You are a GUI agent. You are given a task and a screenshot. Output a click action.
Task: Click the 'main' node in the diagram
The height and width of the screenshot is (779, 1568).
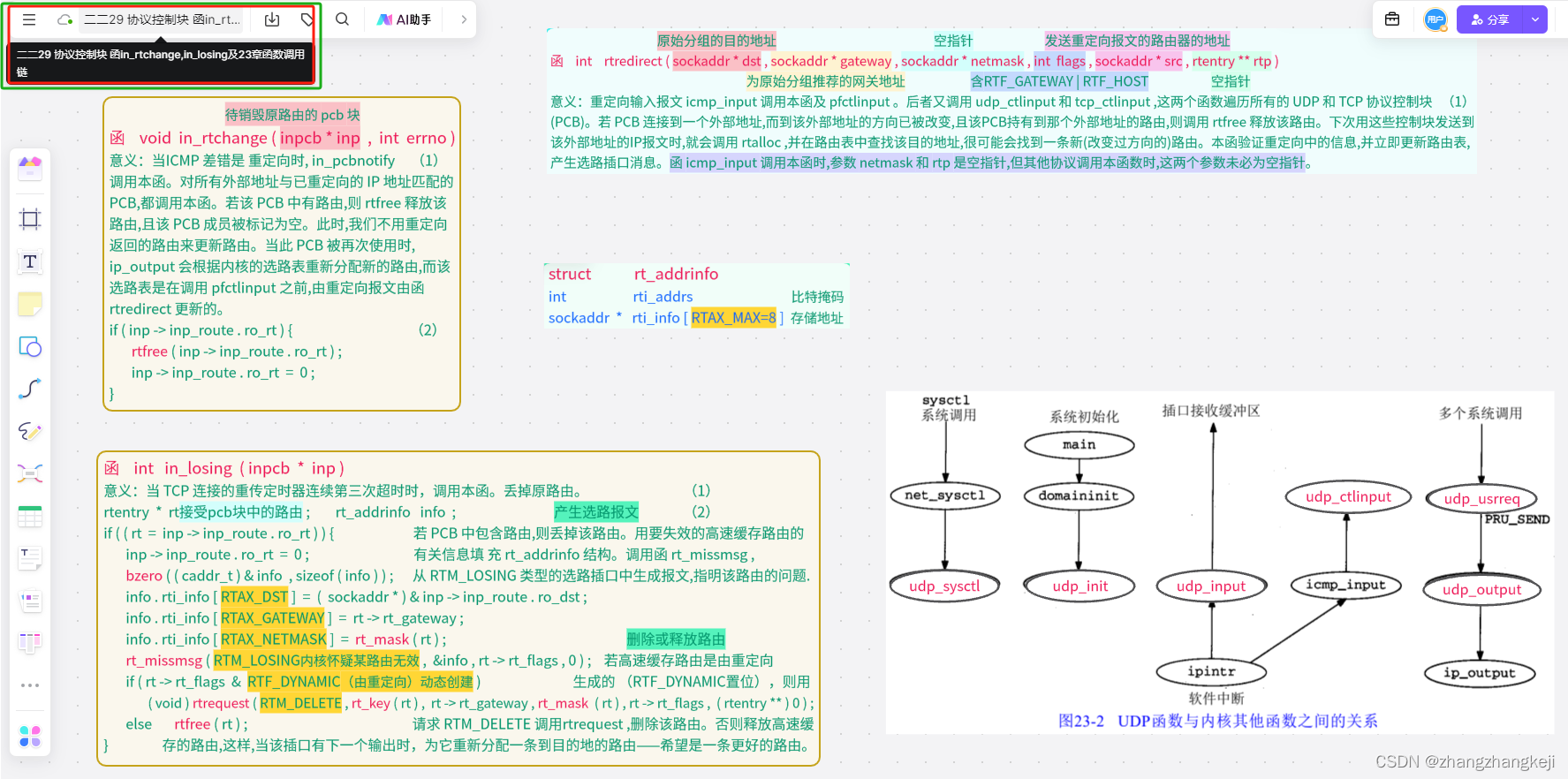[1079, 445]
